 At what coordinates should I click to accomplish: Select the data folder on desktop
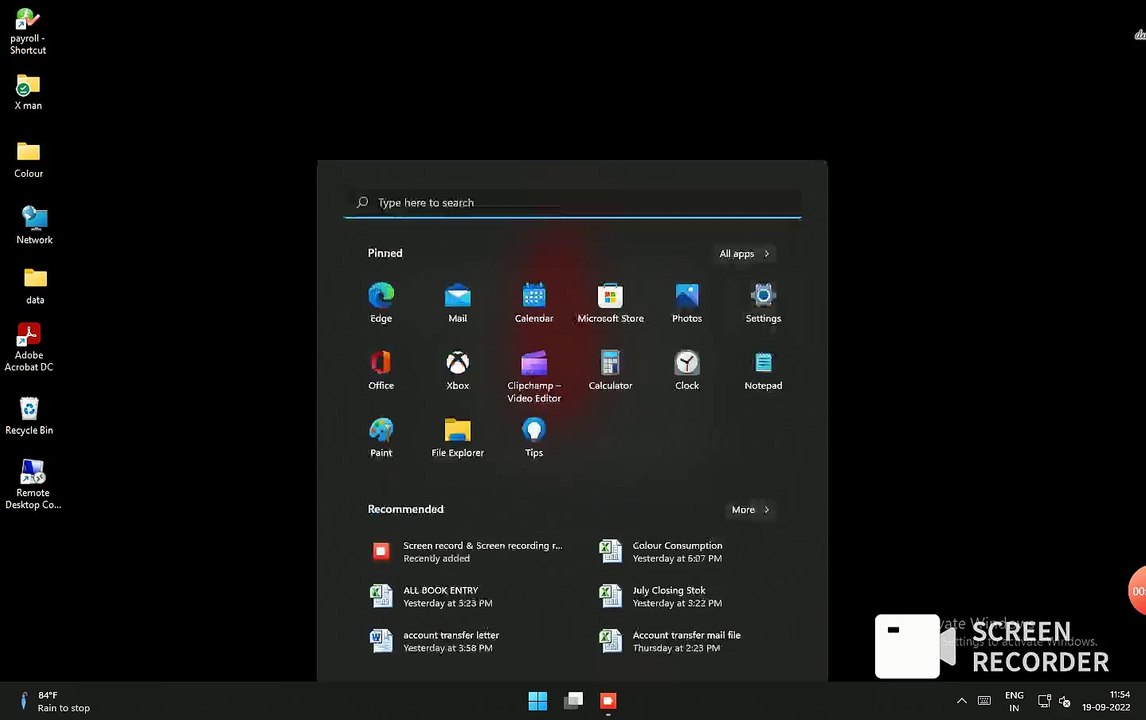tap(34, 286)
